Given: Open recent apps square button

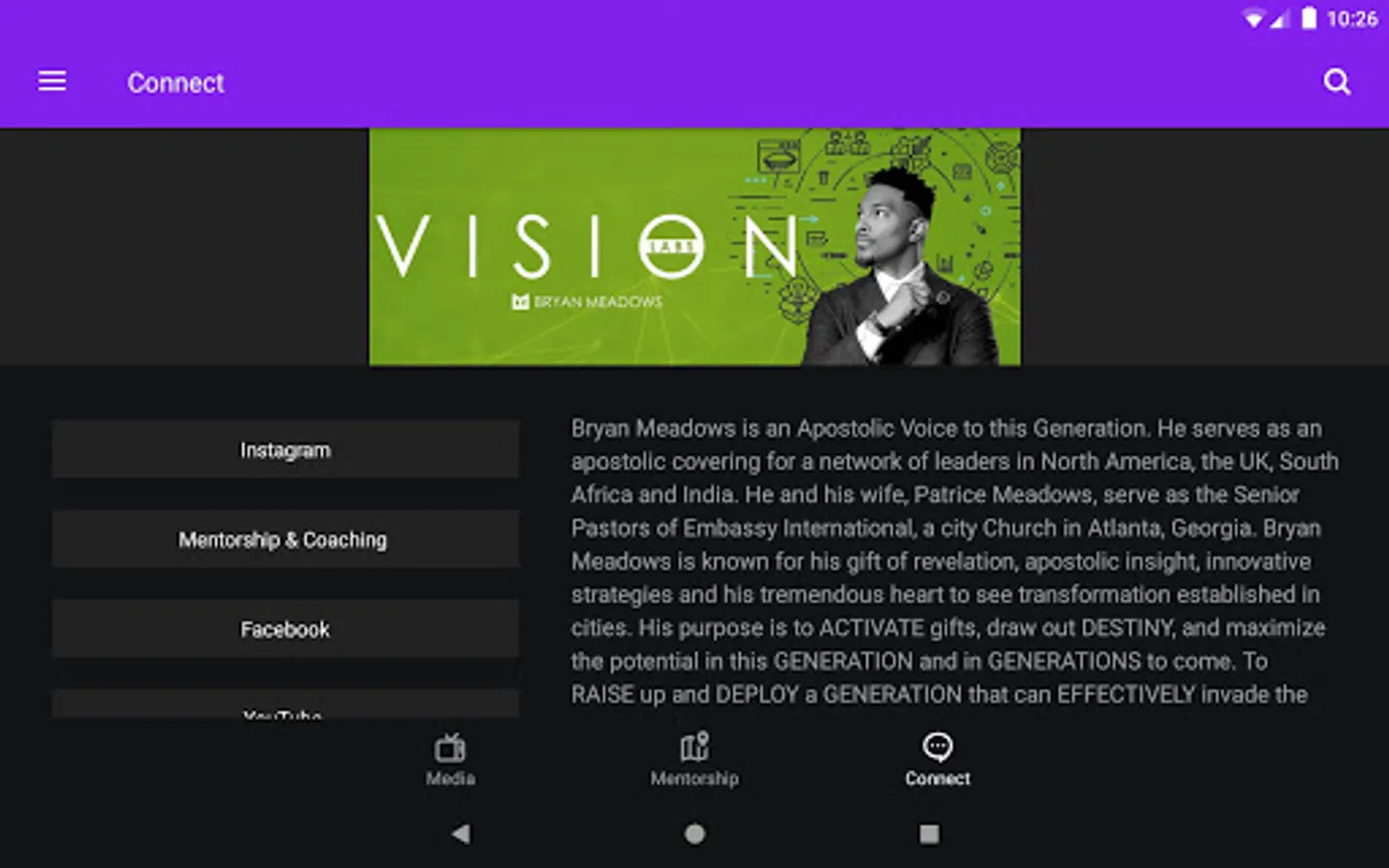Looking at the screenshot, I should pyautogui.click(x=929, y=833).
